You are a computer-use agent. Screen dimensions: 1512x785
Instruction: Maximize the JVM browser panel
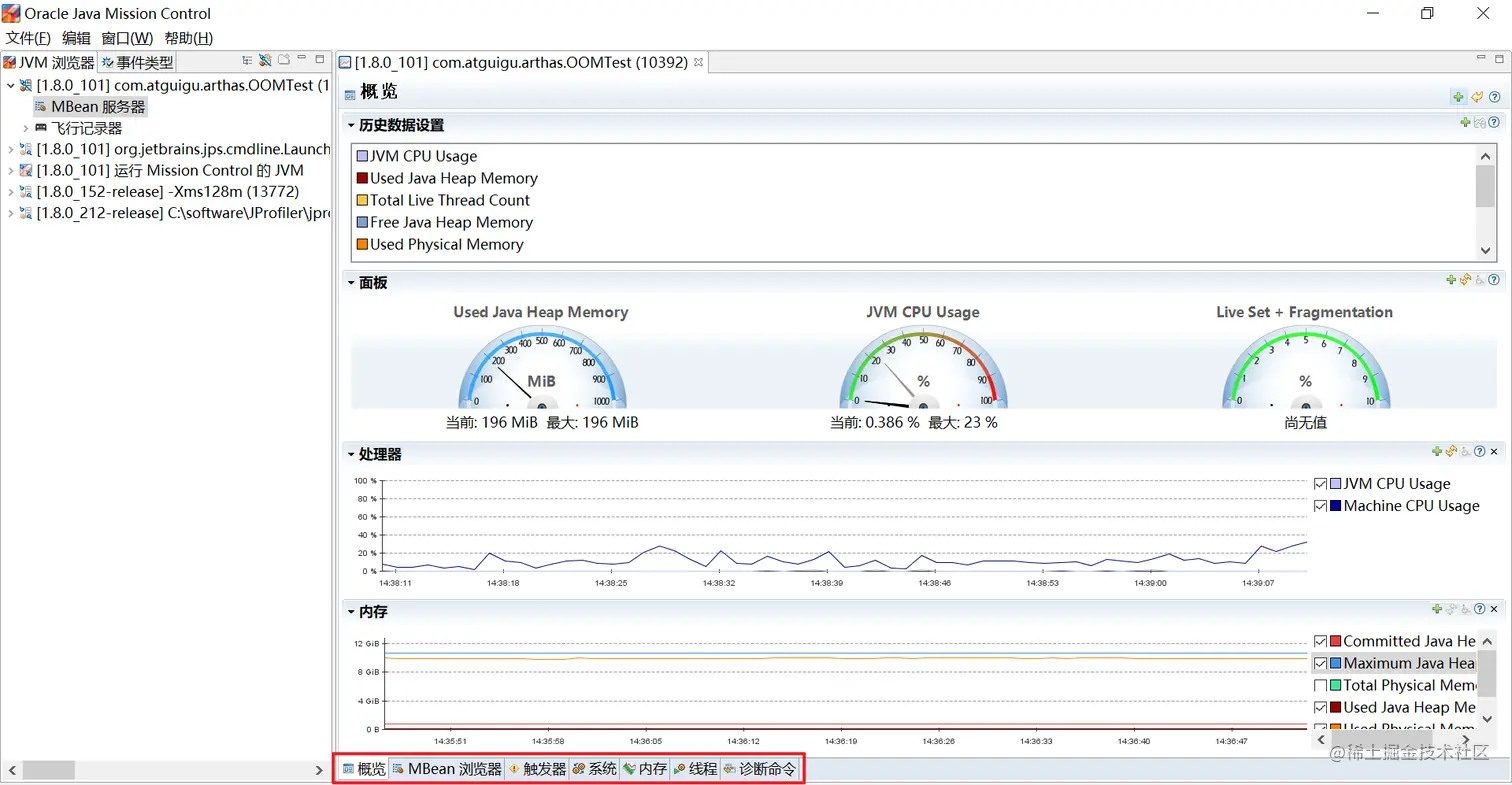tap(320, 60)
